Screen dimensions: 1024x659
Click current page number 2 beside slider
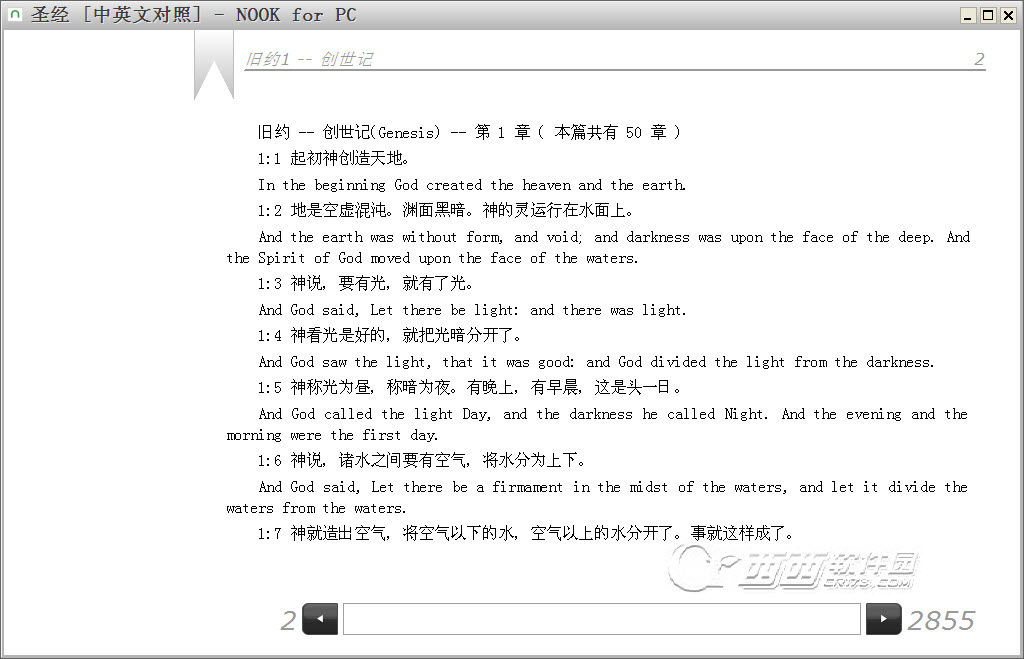(x=288, y=620)
